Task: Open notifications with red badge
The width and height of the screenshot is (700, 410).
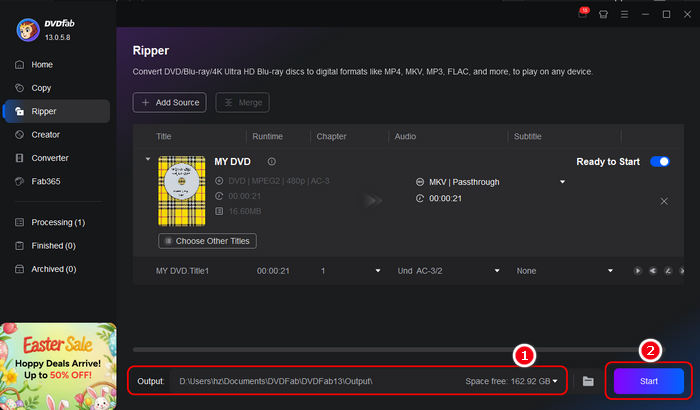Action: (583, 13)
